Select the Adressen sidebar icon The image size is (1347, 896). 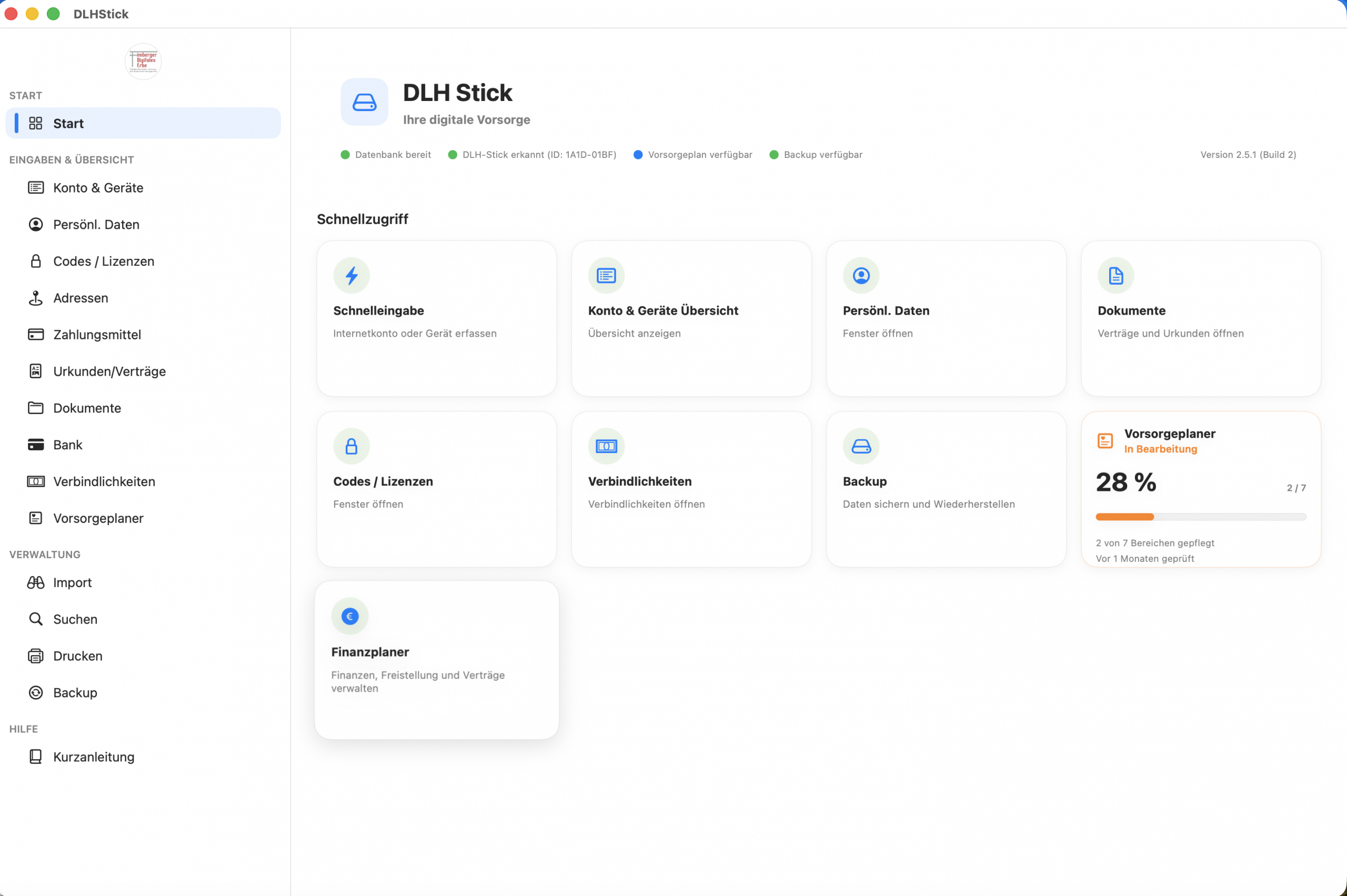(x=36, y=298)
